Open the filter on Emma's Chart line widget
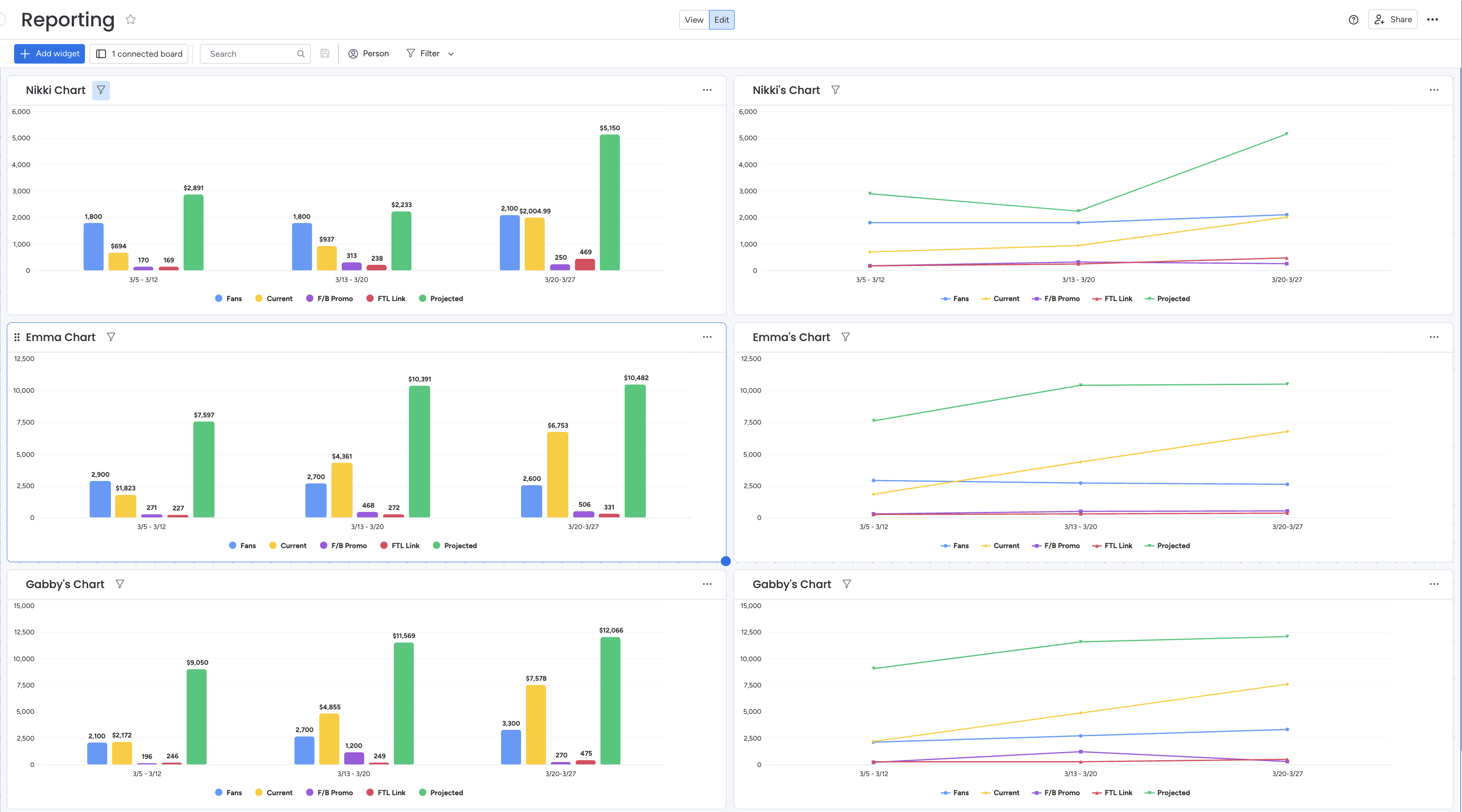 click(845, 337)
